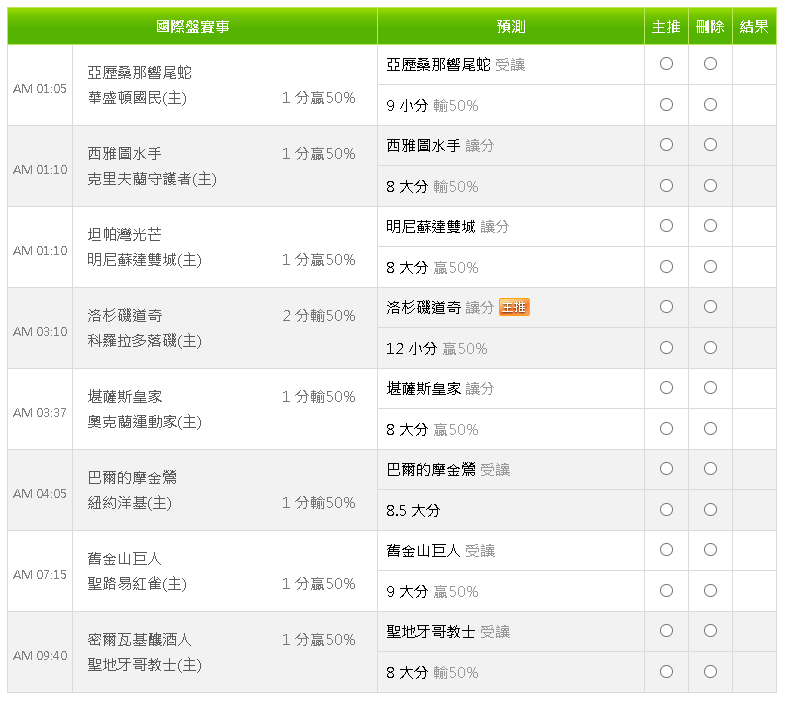Image resolution: width=786 pixels, height=701 pixels.
Task: Click team name 華盛頓國民(主)
Action: pyautogui.click(x=137, y=98)
